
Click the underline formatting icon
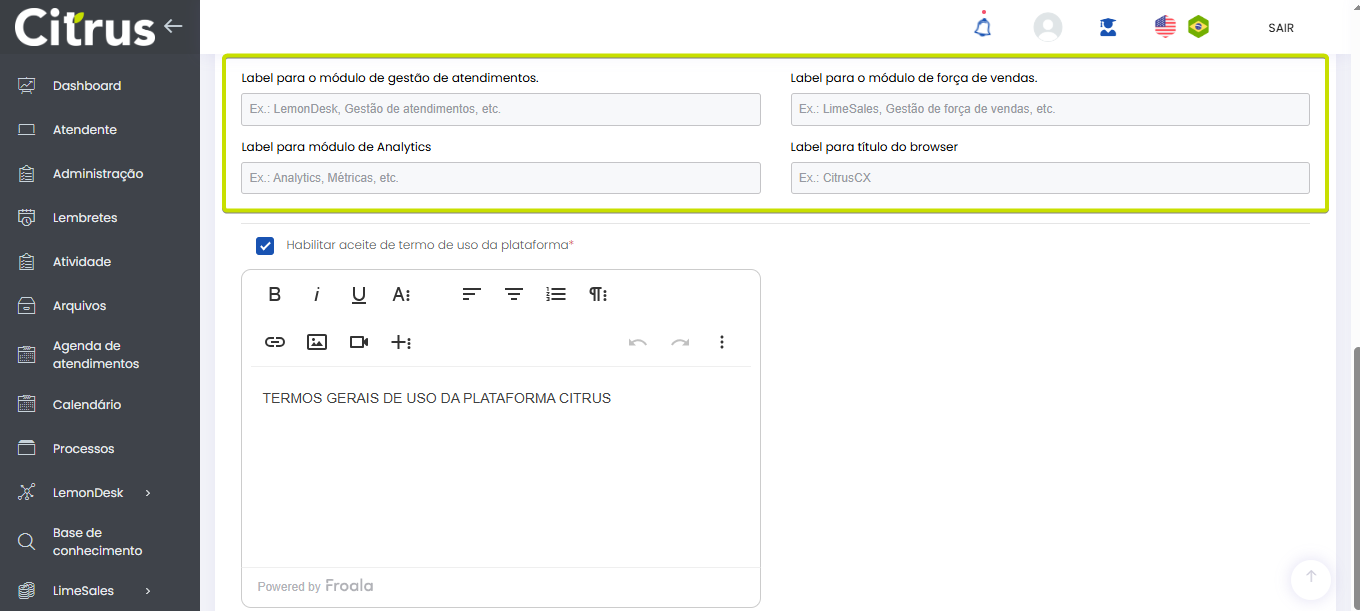(x=359, y=294)
